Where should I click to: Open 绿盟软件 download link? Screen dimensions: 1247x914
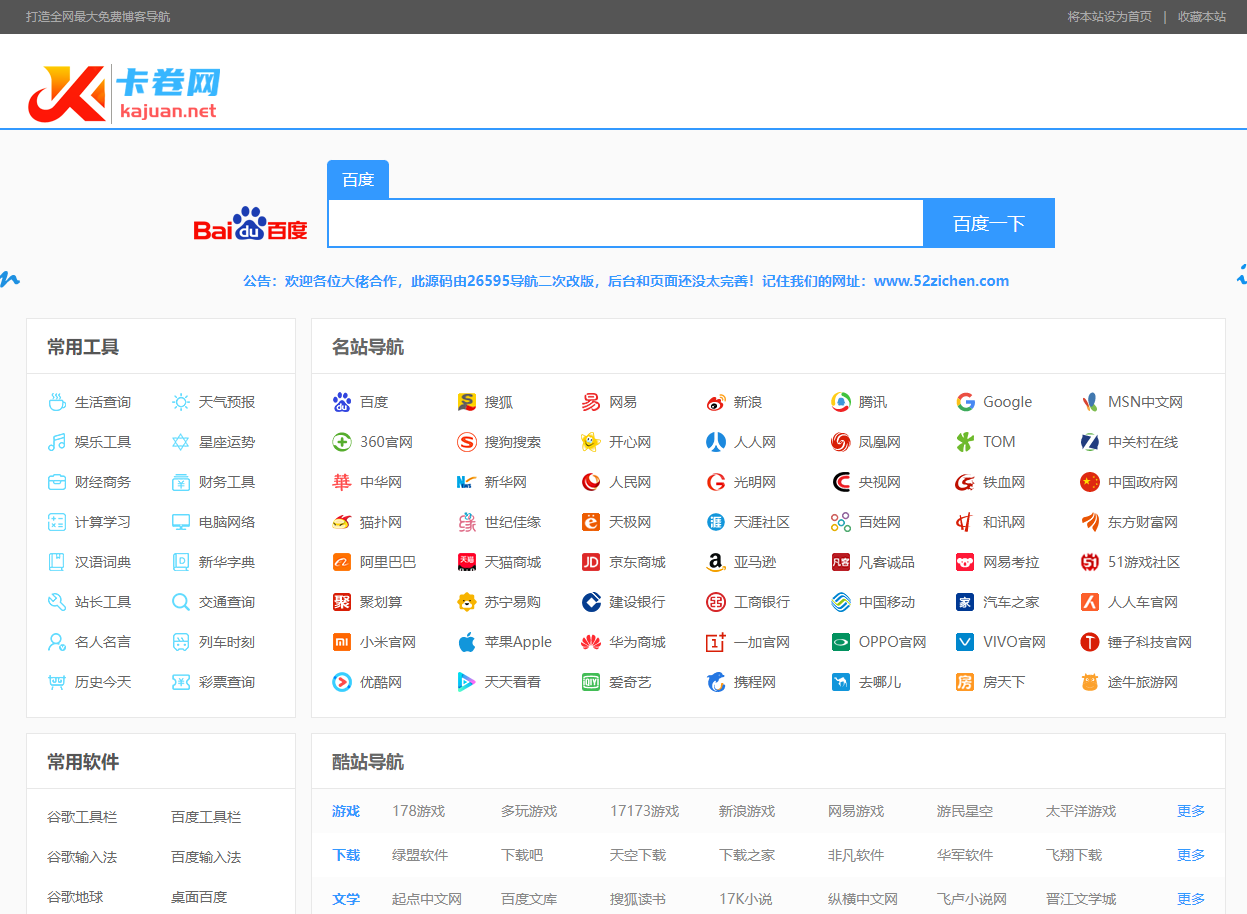tap(420, 855)
